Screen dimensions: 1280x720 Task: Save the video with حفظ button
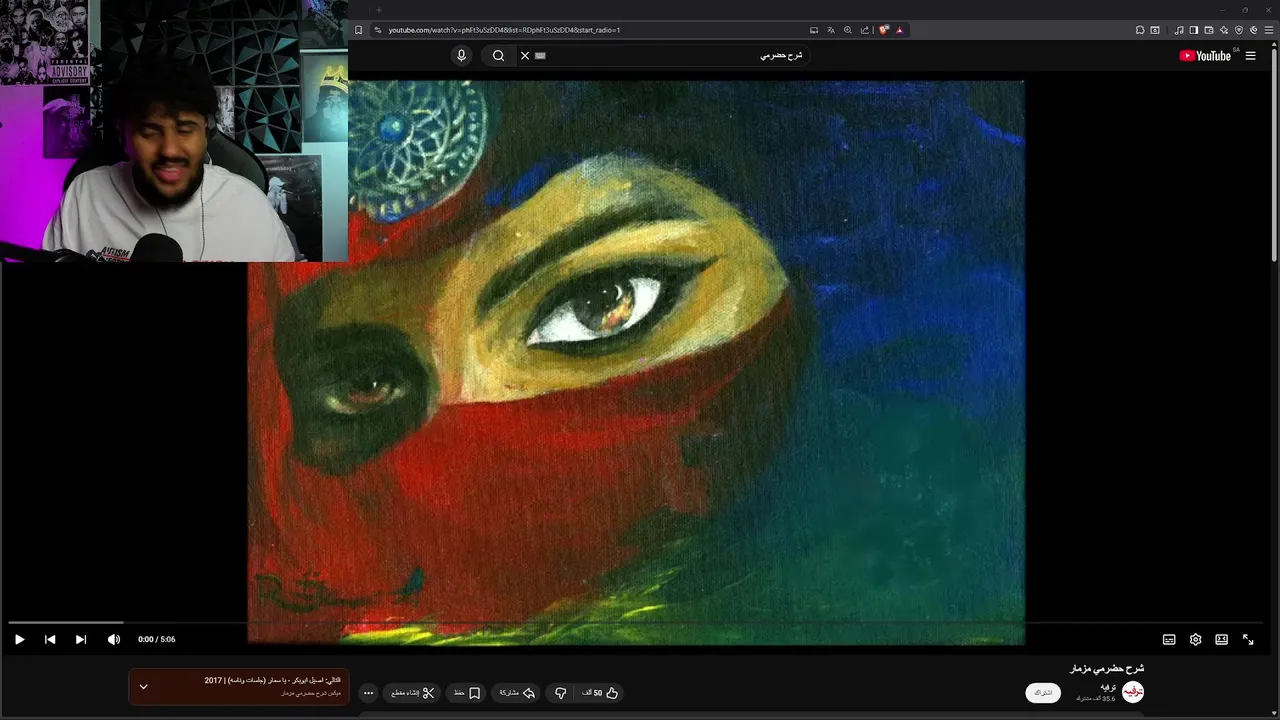(x=467, y=693)
